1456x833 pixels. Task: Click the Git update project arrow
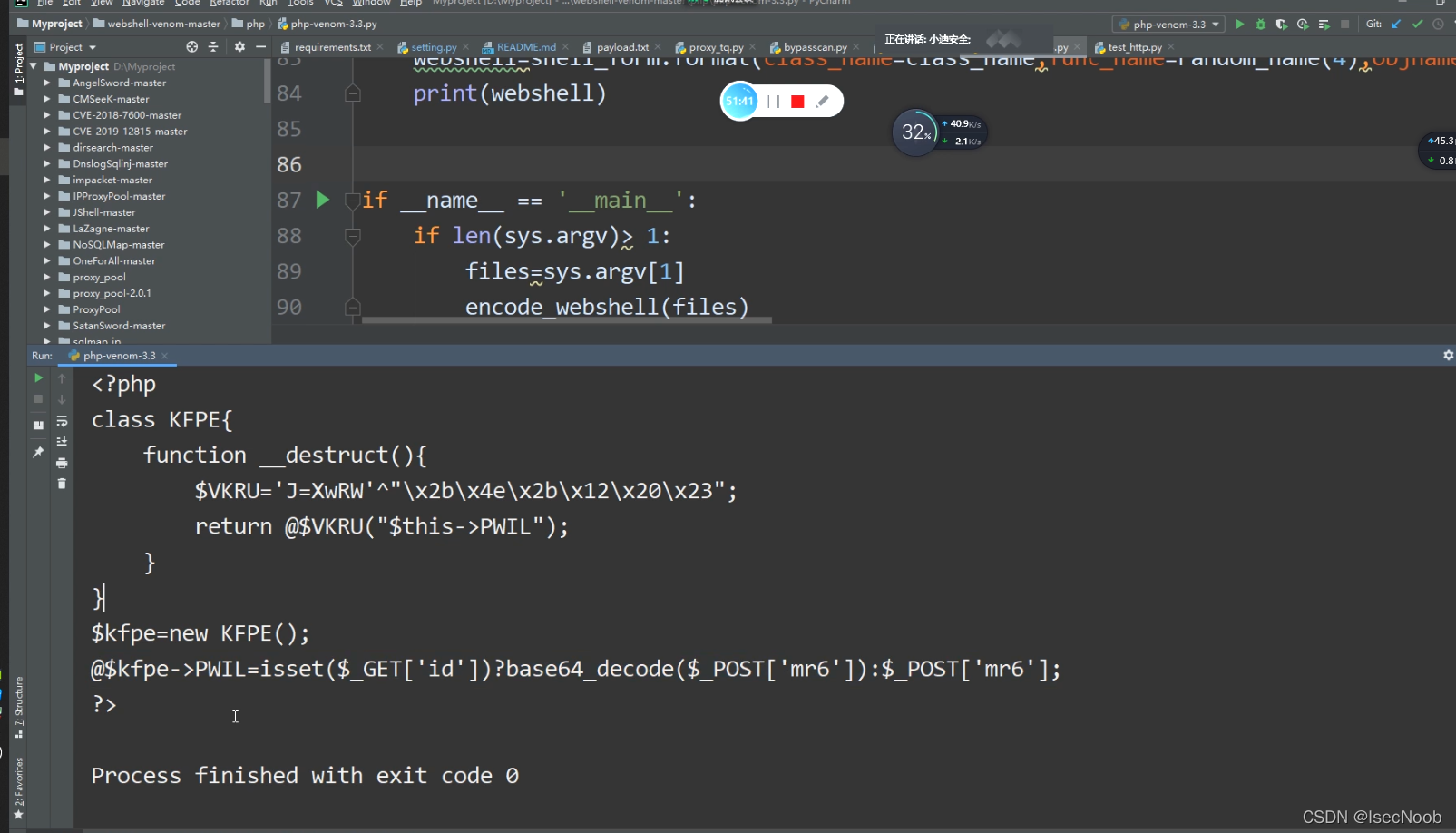(1396, 24)
